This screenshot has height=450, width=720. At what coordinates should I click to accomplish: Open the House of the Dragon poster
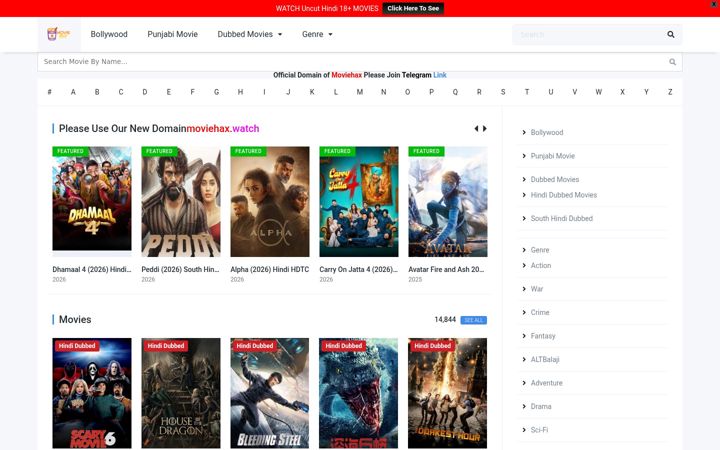[x=181, y=393]
